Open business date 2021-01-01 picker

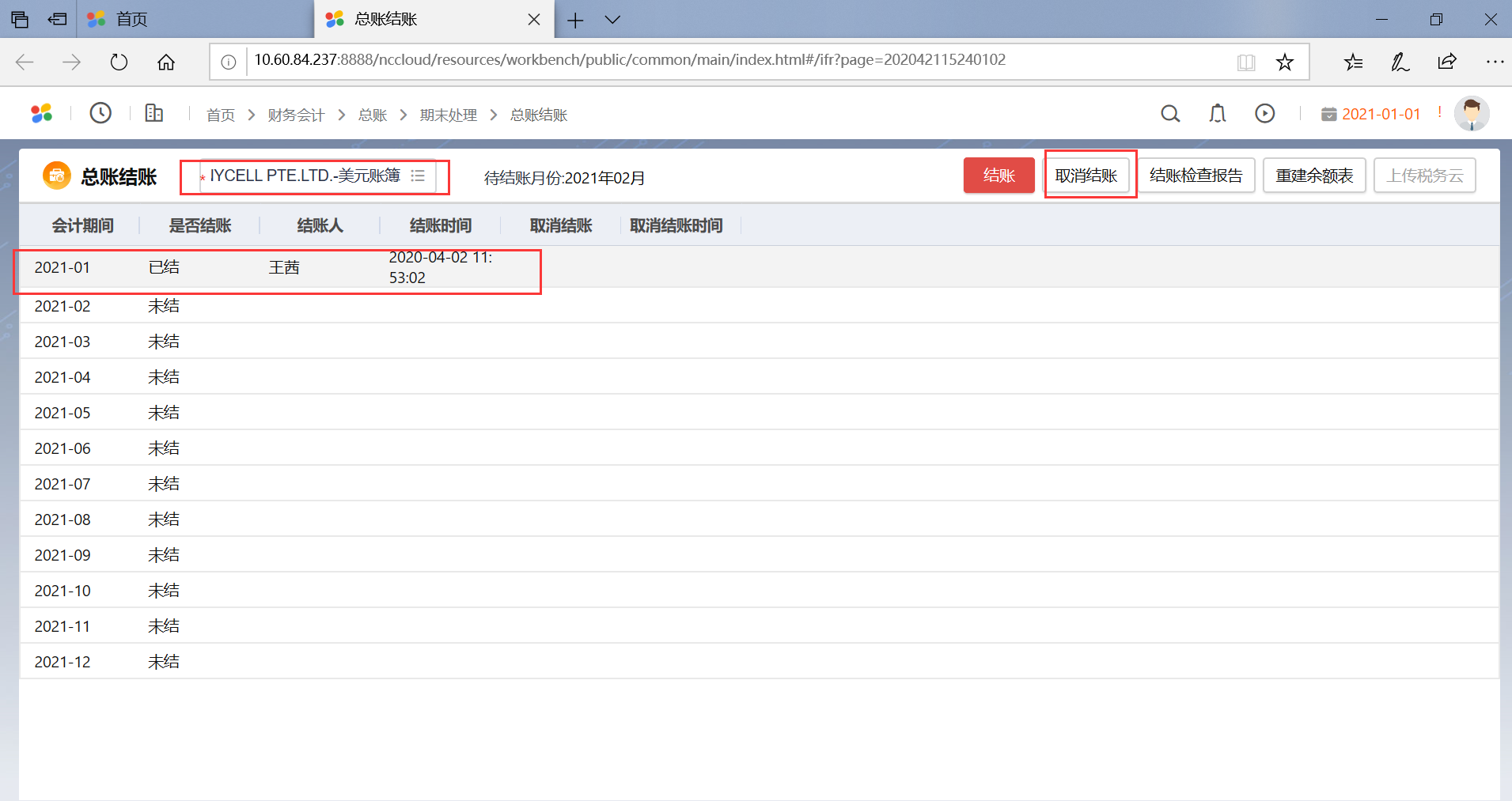(1371, 114)
